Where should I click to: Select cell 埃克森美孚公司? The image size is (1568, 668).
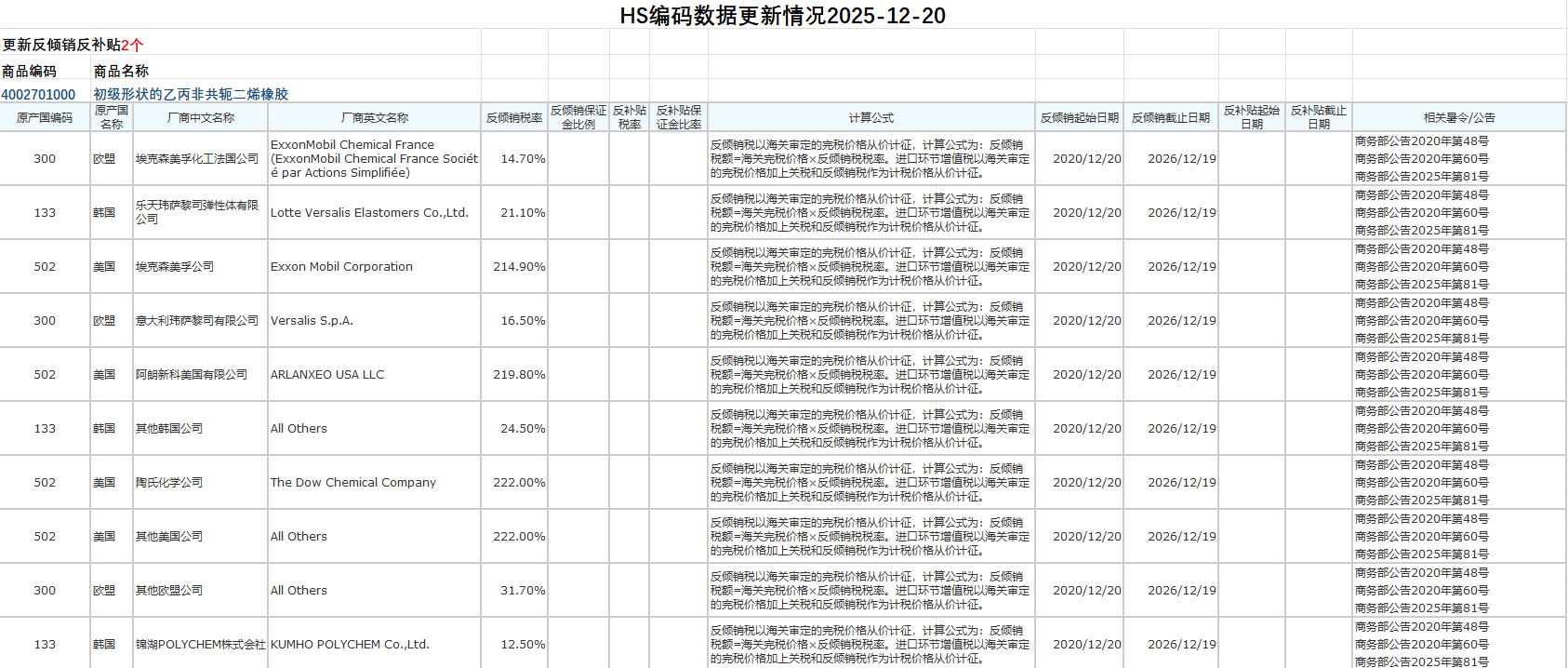point(201,267)
